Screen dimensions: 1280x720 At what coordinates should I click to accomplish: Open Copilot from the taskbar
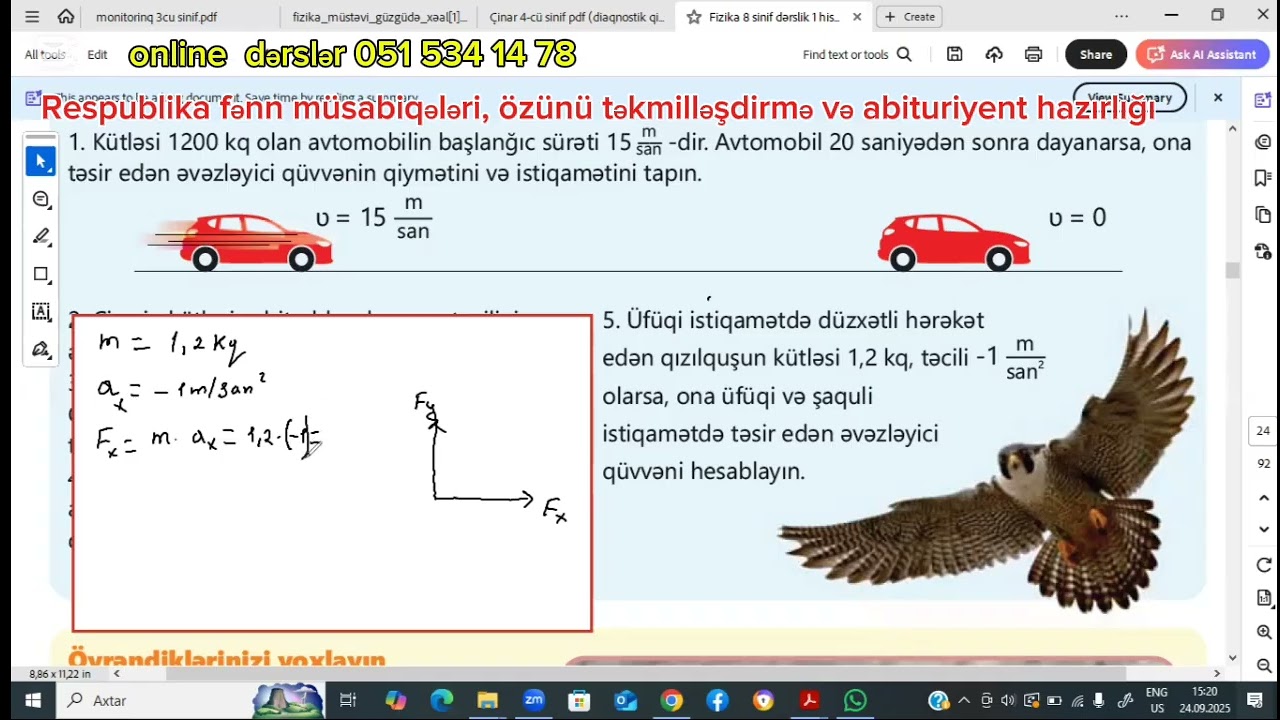[x=395, y=700]
